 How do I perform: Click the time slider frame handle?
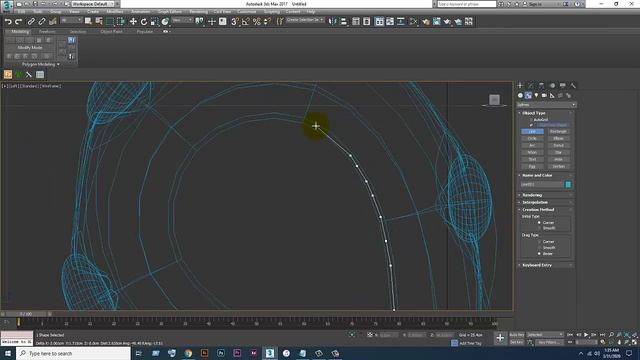(x=26, y=314)
